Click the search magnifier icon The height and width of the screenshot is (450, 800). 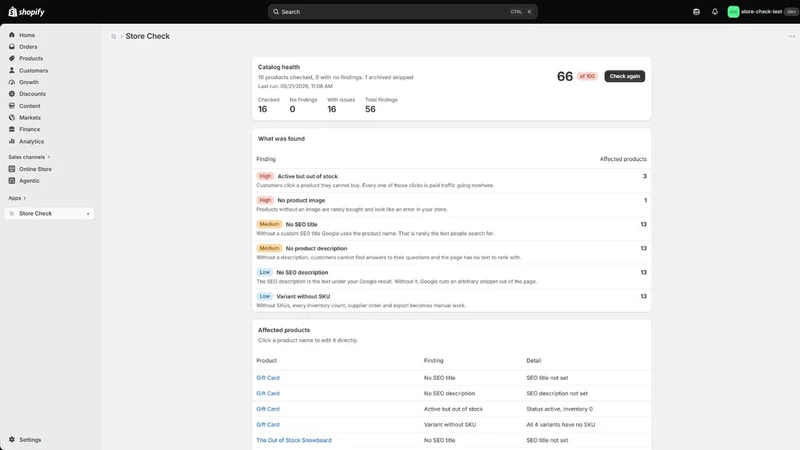(x=276, y=12)
